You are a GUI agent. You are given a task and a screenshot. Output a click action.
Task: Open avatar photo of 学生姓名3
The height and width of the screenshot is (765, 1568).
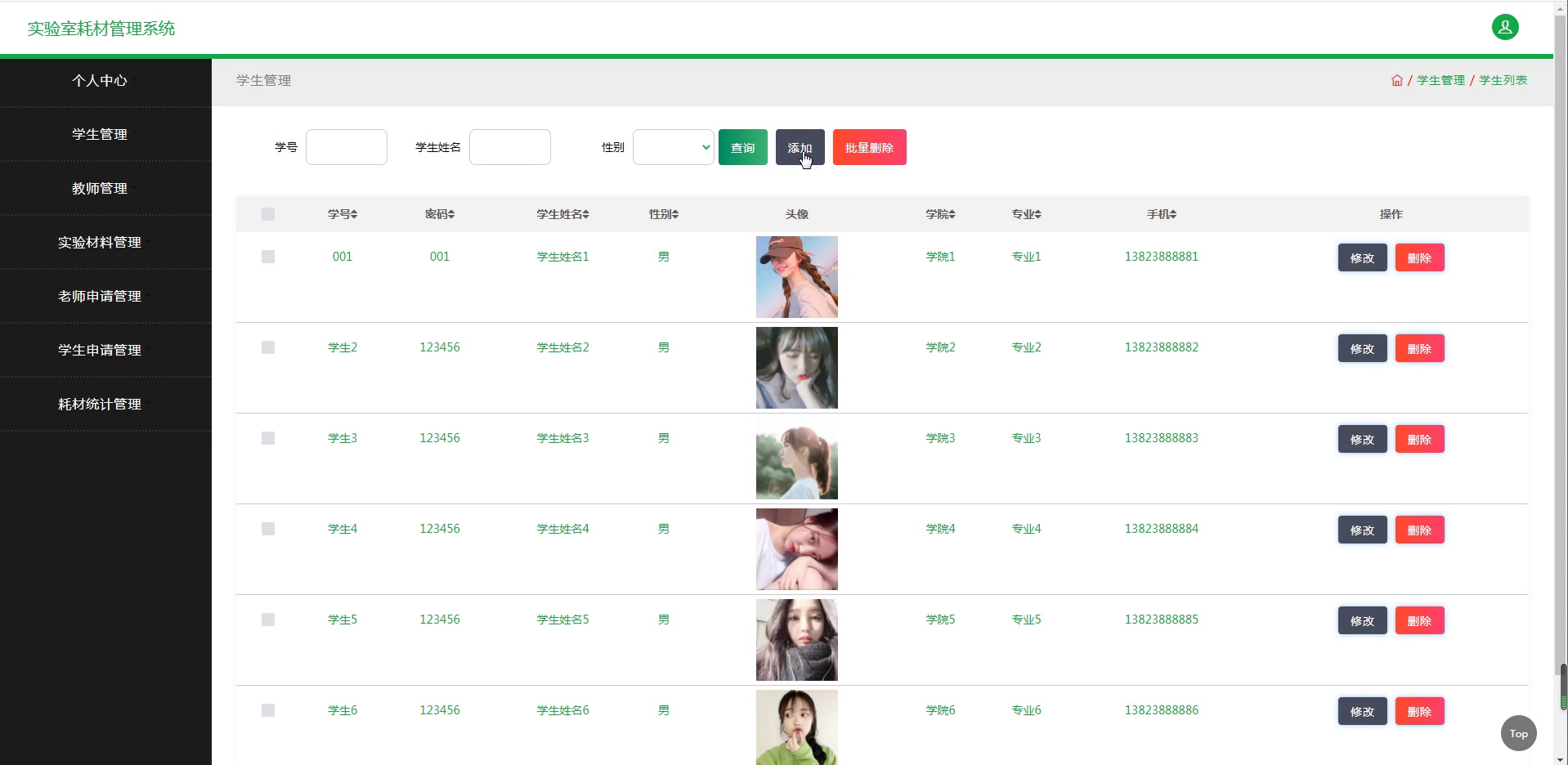(797, 459)
